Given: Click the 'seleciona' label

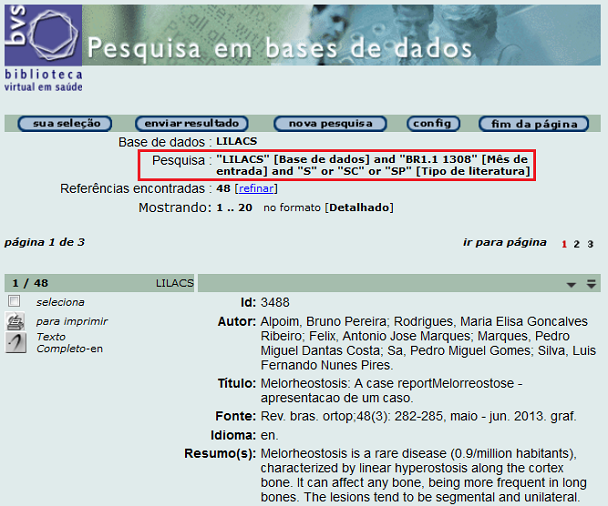Looking at the screenshot, I should [60, 302].
